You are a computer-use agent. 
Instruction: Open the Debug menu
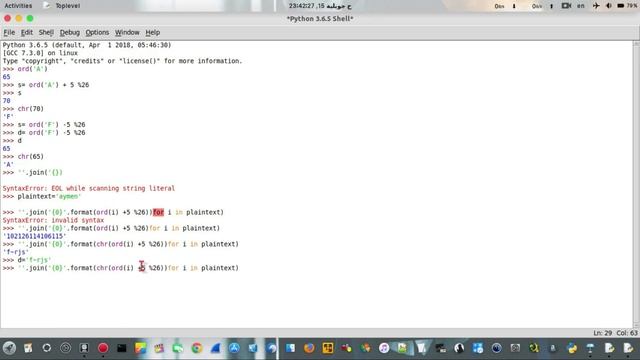(x=69, y=32)
